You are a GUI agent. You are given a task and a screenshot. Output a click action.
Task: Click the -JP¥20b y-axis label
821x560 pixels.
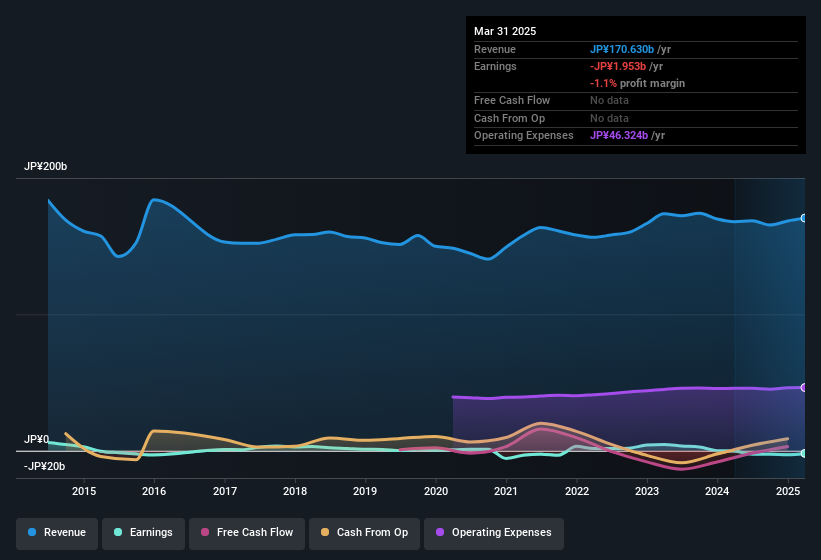click(45, 466)
